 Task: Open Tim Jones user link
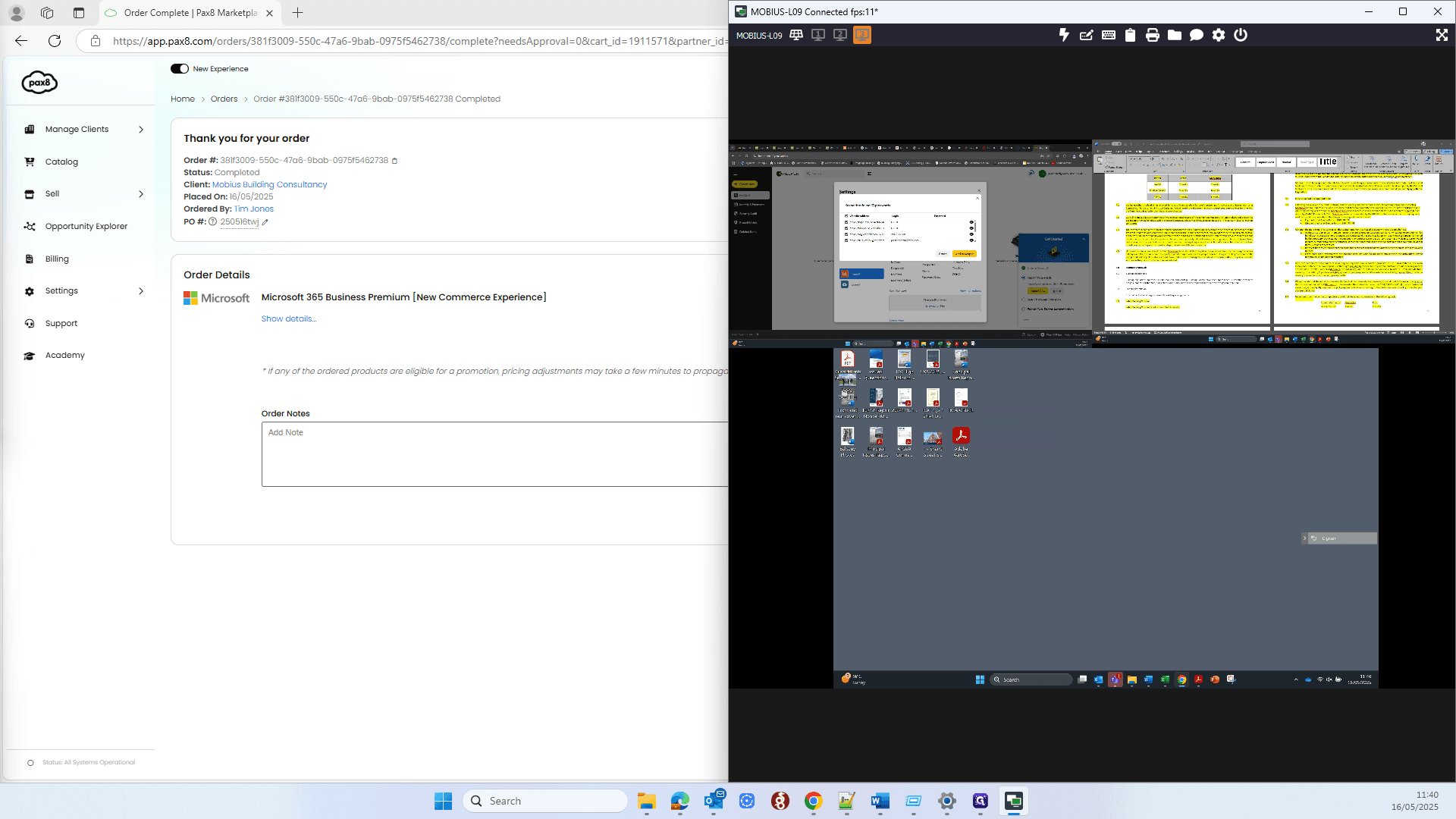point(254,209)
